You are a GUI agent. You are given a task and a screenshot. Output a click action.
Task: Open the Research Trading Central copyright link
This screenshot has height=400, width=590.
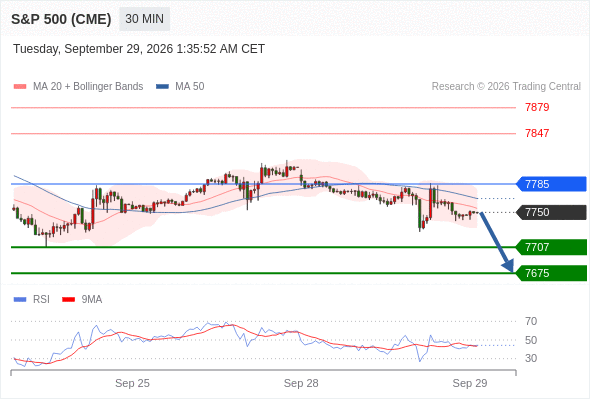point(506,87)
